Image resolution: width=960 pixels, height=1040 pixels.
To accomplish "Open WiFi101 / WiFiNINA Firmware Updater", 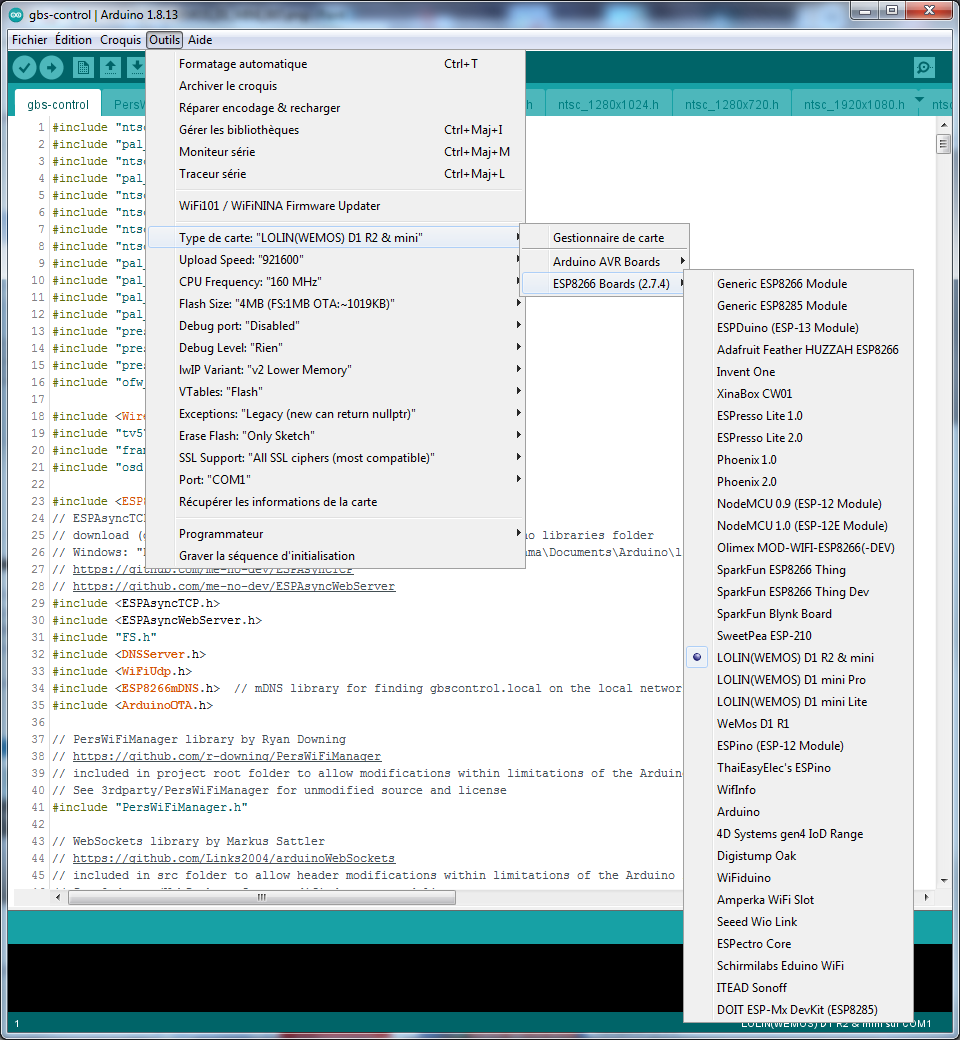I will (336, 206).
